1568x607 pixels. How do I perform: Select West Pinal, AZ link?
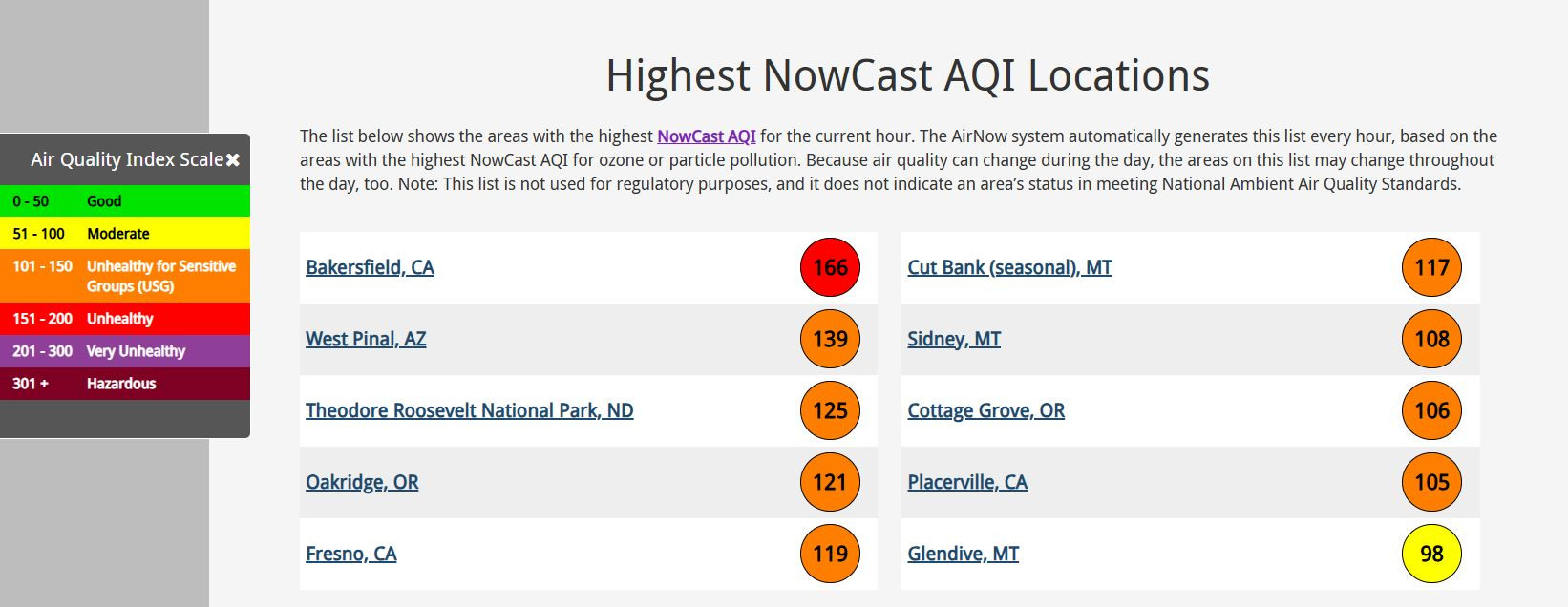click(x=366, y=339)
